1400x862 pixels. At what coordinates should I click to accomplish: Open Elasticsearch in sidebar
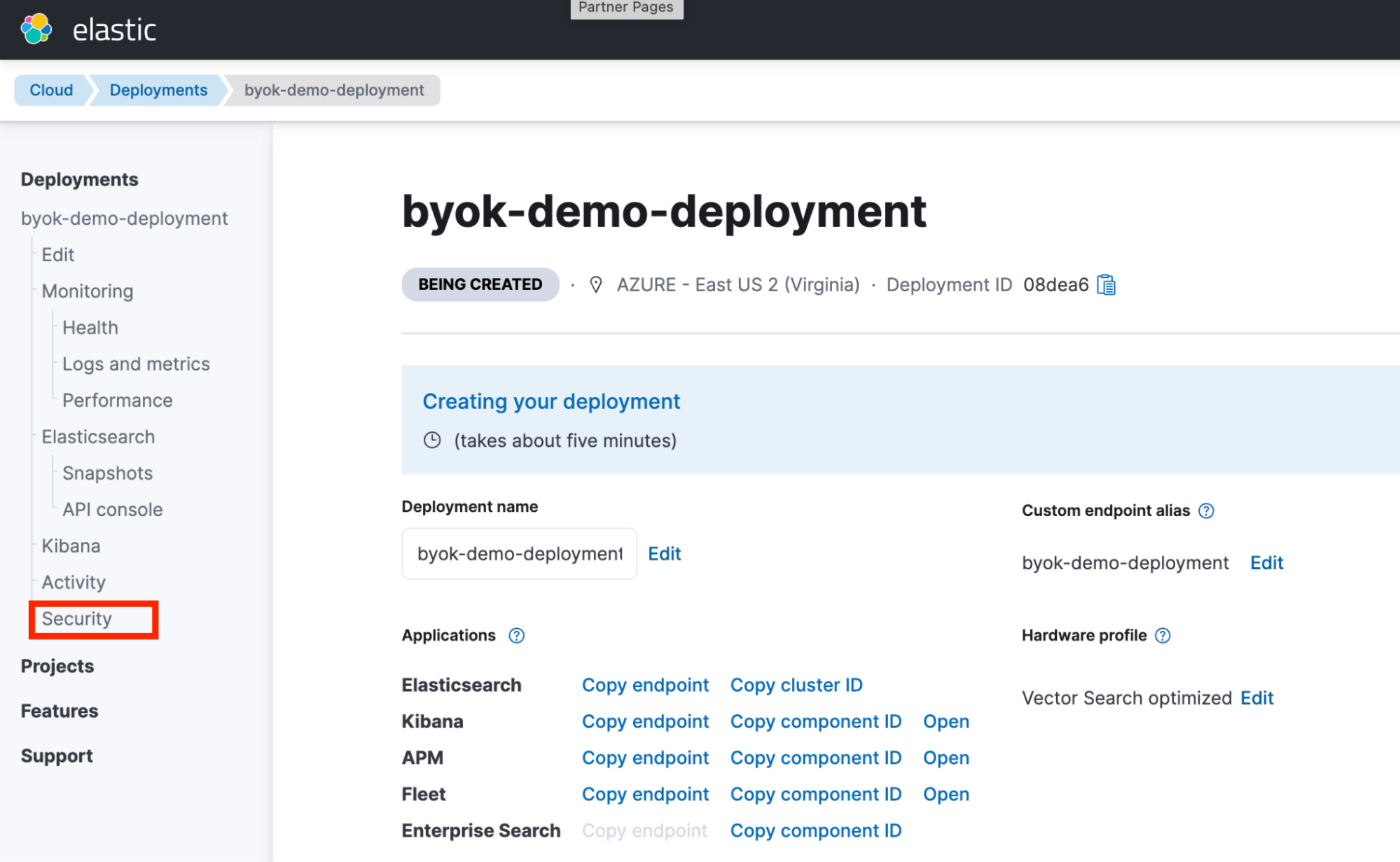[x=98, y=437]
